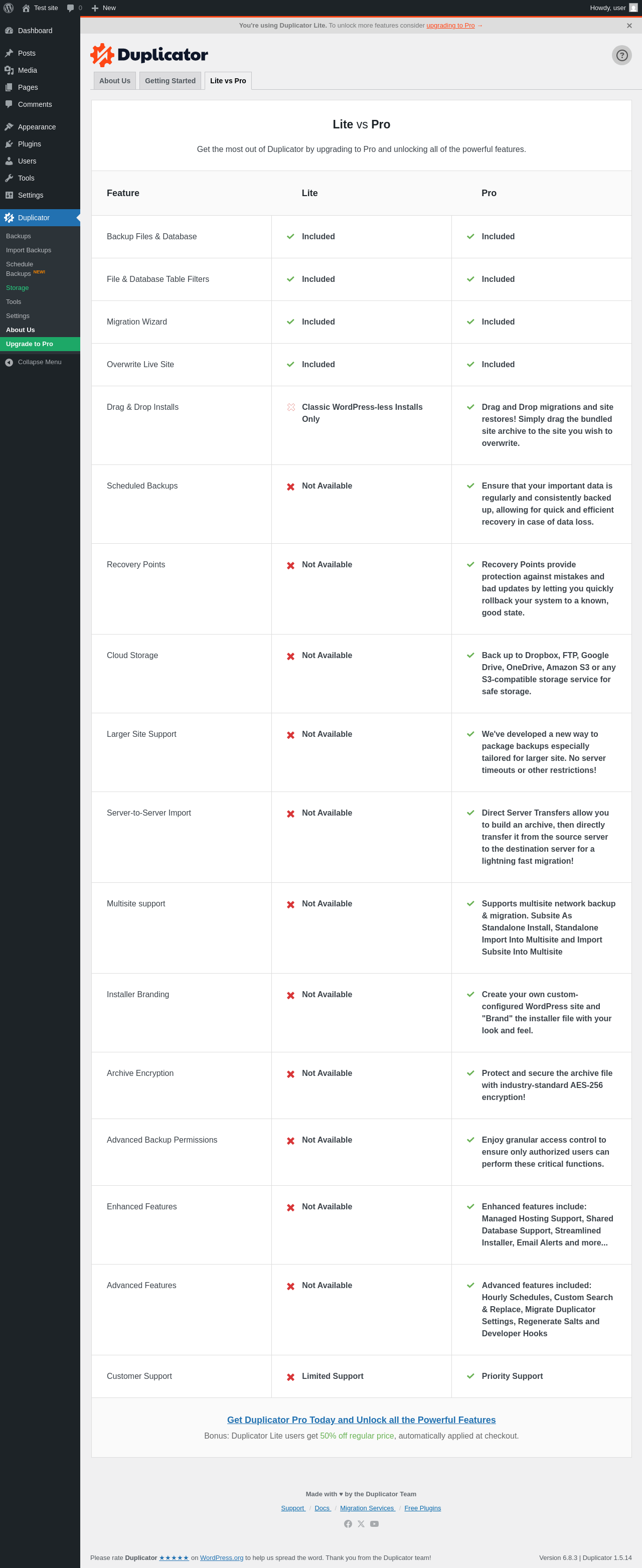
Task: Dismiss the Duplicator Lite upgrade notice
Action: click(x=628, y=26)
